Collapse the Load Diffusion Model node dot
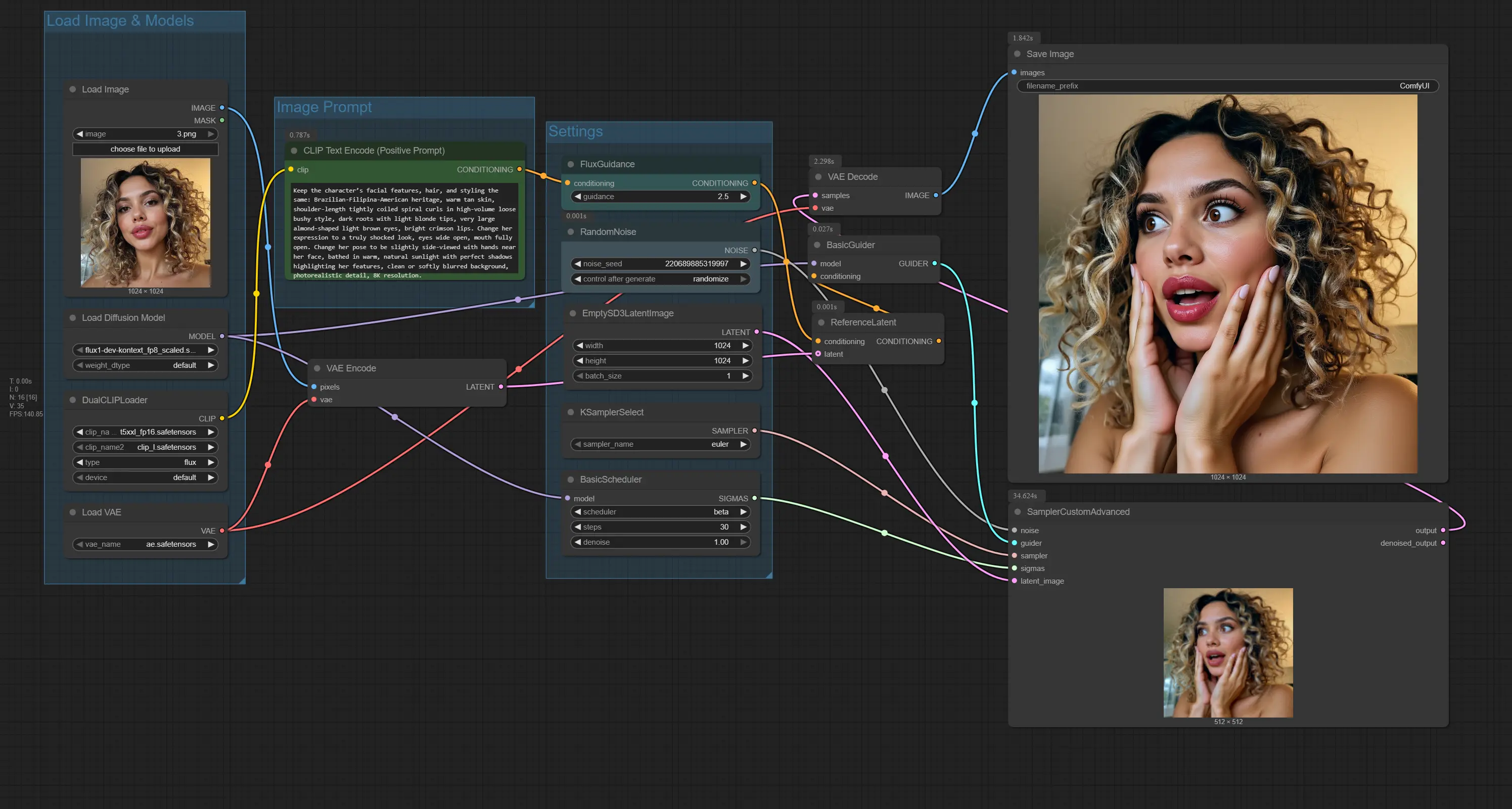The height and width of the screenshot is (809, 1512). 73,317
